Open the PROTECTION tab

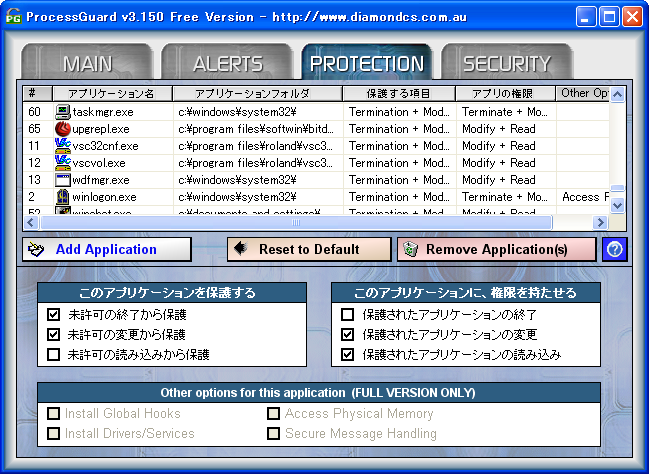pos(367,62)
